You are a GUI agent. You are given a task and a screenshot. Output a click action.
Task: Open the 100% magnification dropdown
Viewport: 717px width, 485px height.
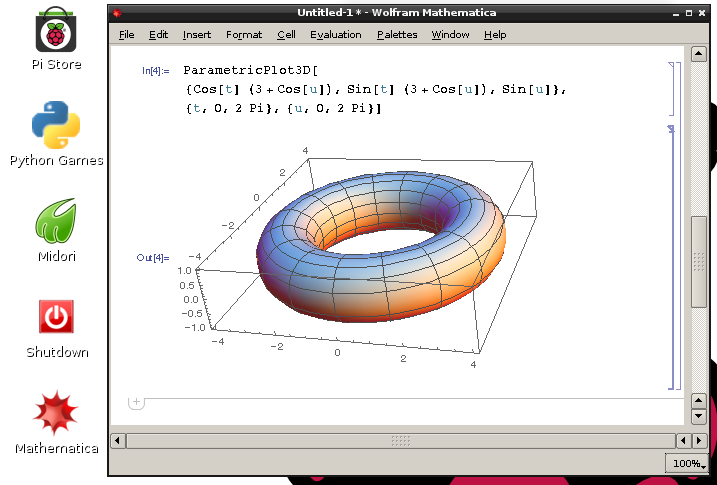687,463
